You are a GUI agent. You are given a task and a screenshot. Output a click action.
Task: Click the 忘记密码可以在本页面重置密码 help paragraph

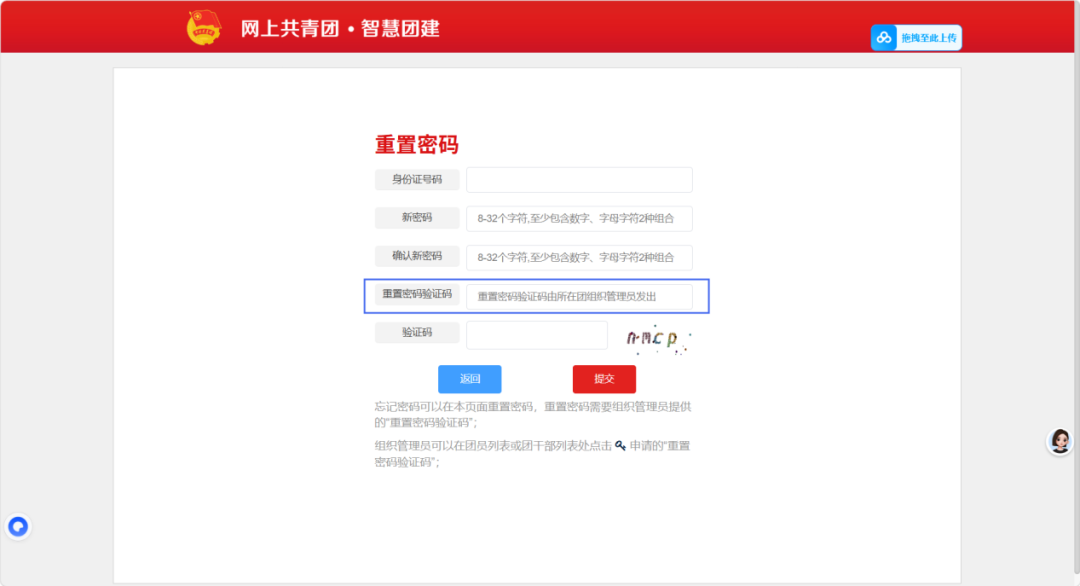[x=532, y=415]
